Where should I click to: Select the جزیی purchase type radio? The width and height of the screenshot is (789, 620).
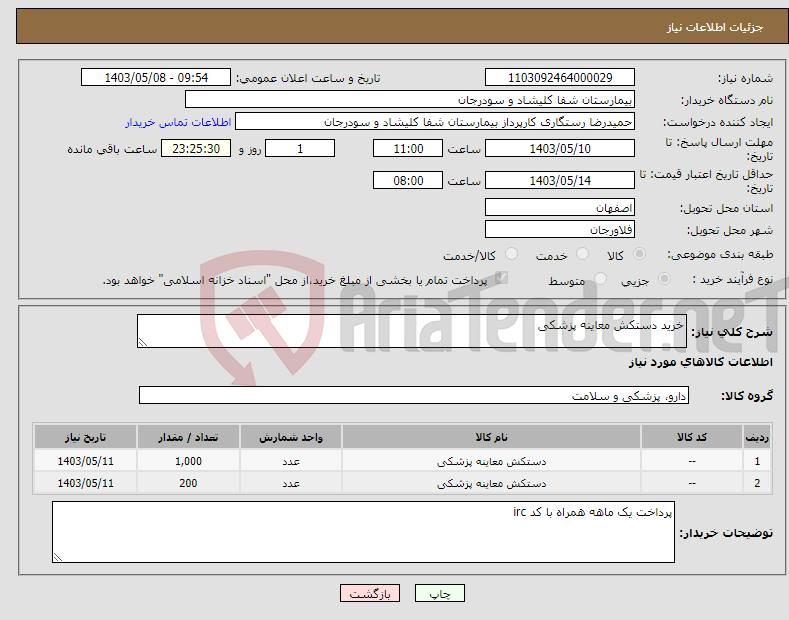(664, 279)
